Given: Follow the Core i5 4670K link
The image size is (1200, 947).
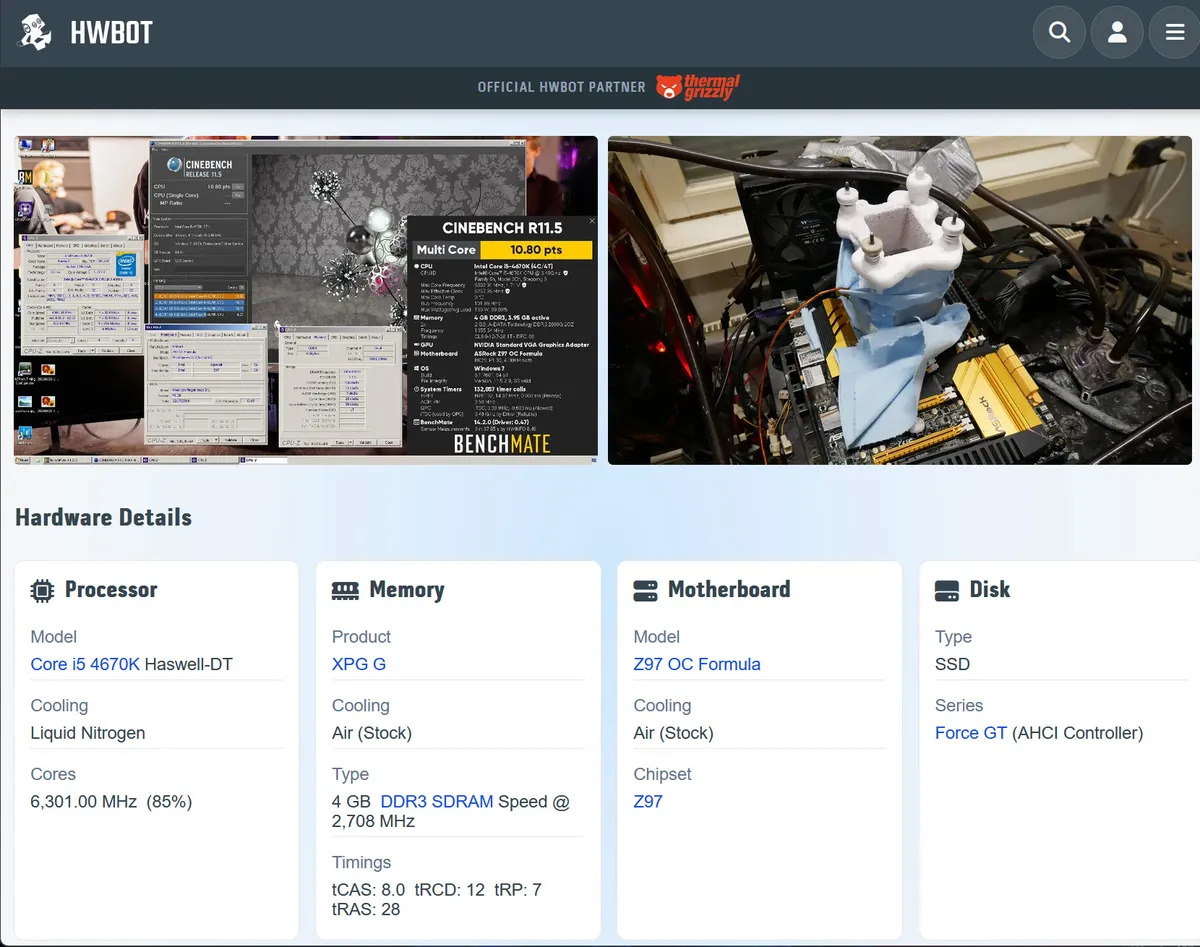Looking at the screenshot, I should 85,664.
